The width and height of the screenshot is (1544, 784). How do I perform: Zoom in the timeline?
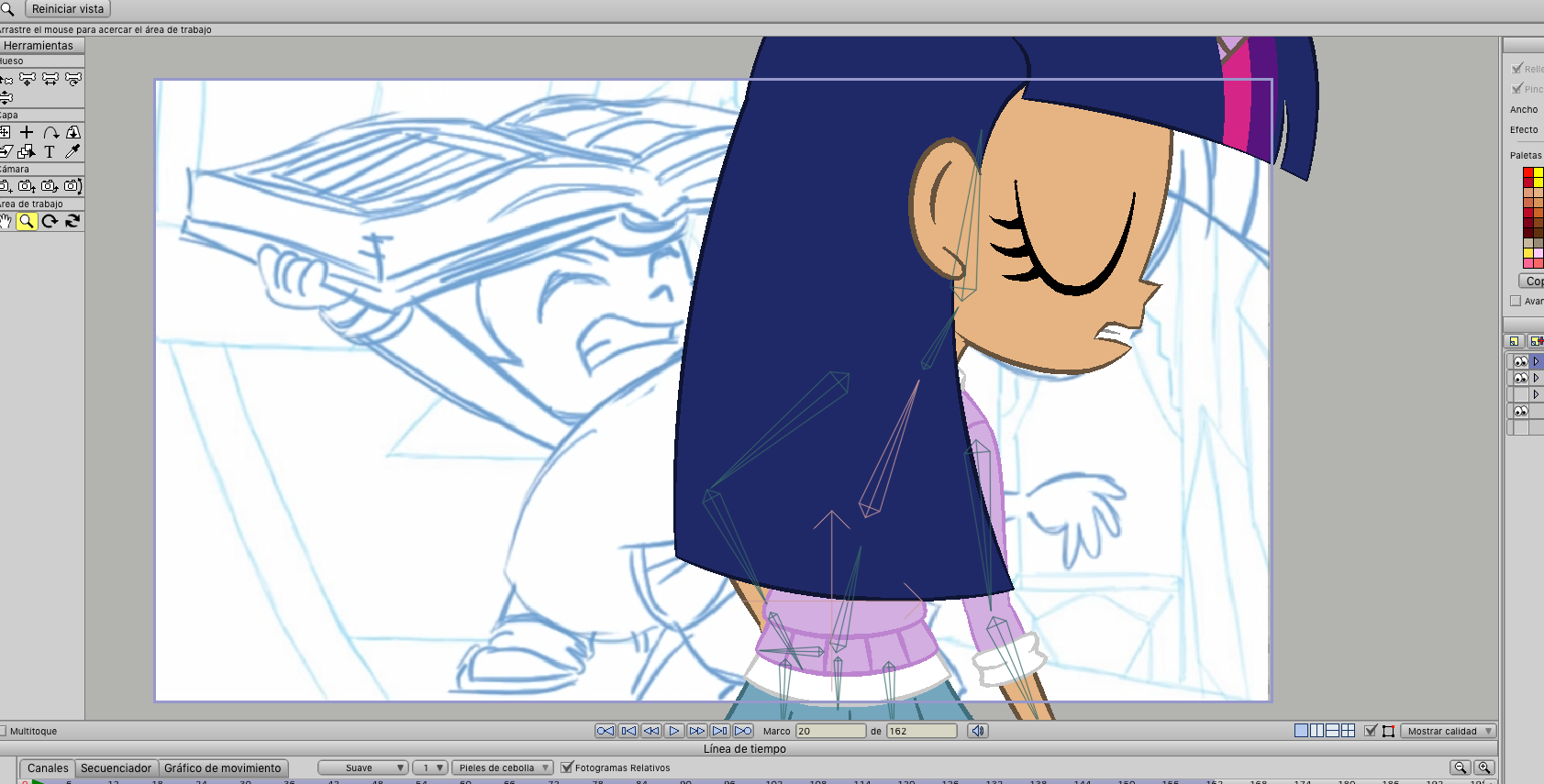1483,767
